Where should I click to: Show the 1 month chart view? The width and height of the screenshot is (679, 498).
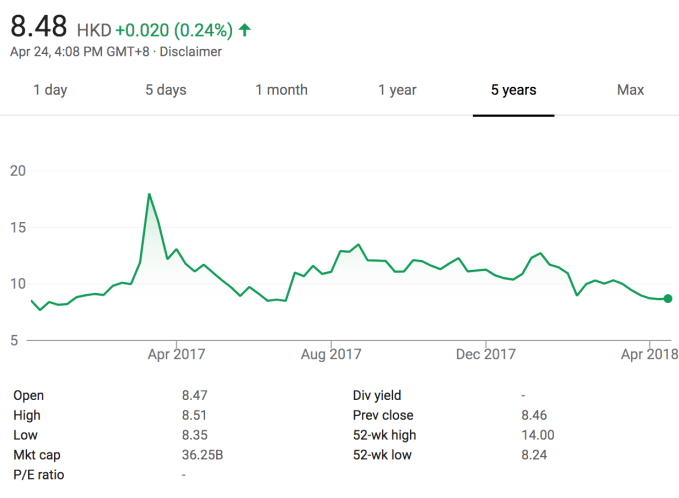coord(281,90)
